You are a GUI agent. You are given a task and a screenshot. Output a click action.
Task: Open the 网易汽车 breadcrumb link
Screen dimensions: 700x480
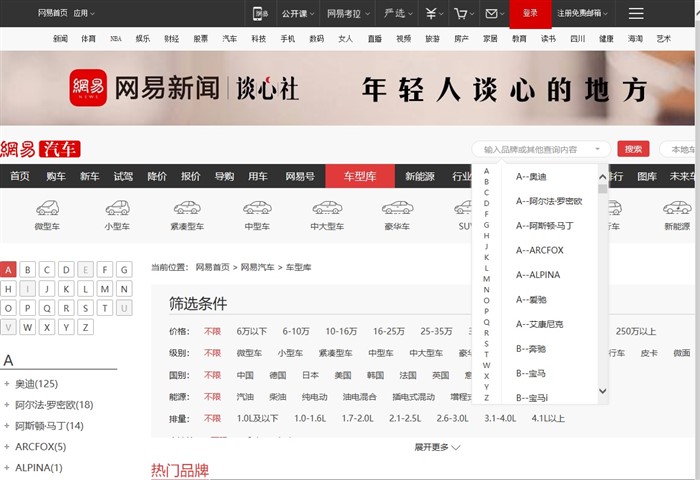pyautogui.click(x=258, y=267)
